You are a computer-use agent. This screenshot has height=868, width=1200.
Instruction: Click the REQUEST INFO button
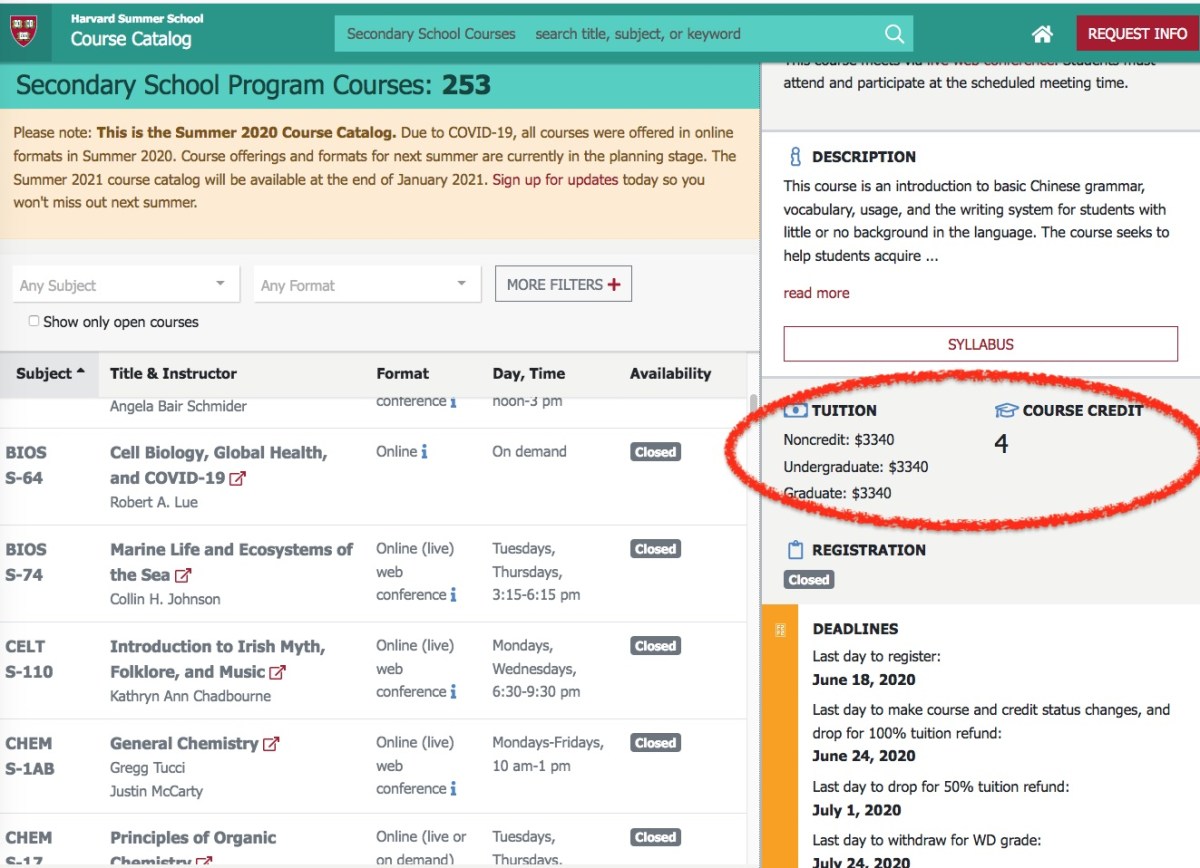click(x=1137, y=33)
